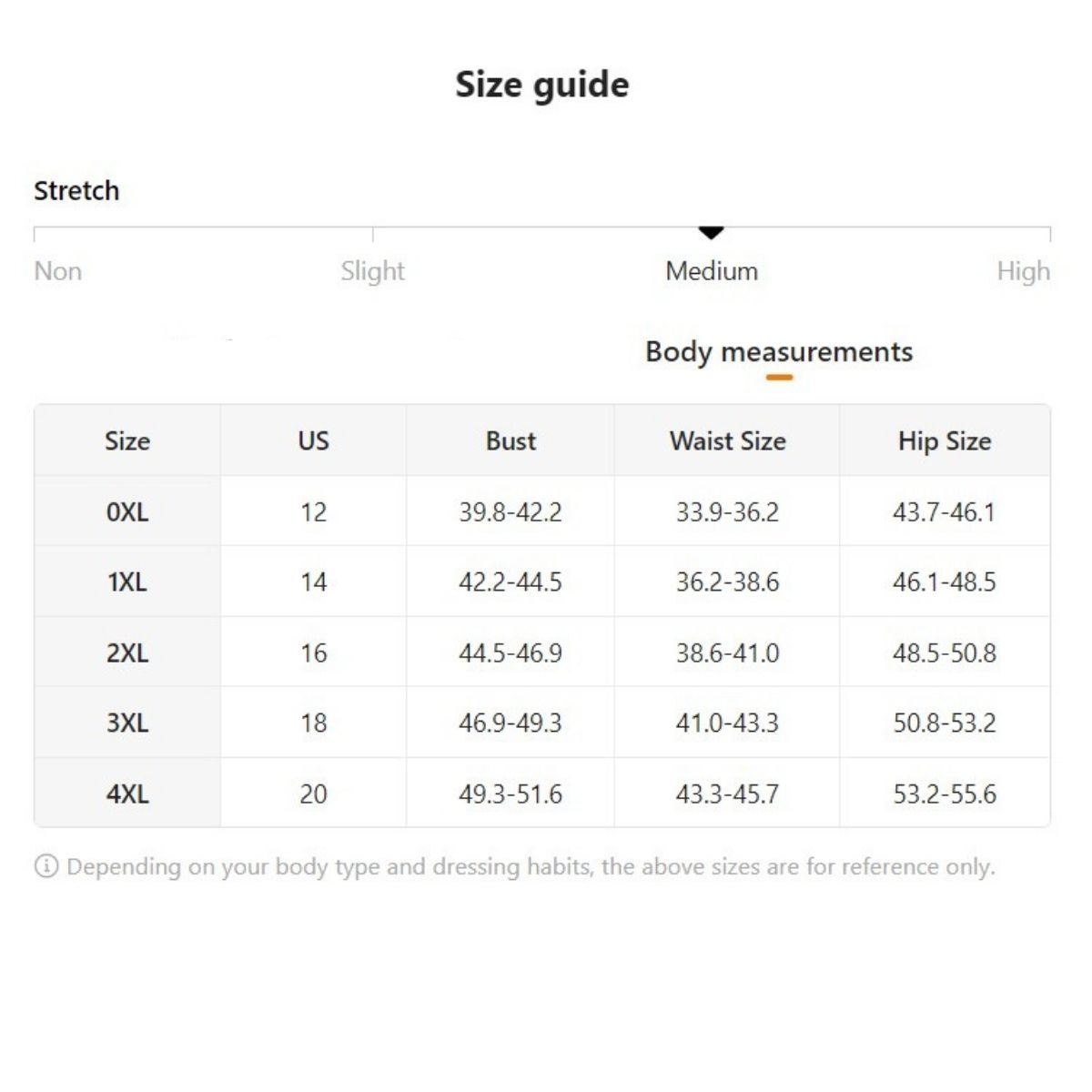This screenshot has height=1092, width=1092.
Task: Click hip value 53.2-55.6
Action: point(944,794)
